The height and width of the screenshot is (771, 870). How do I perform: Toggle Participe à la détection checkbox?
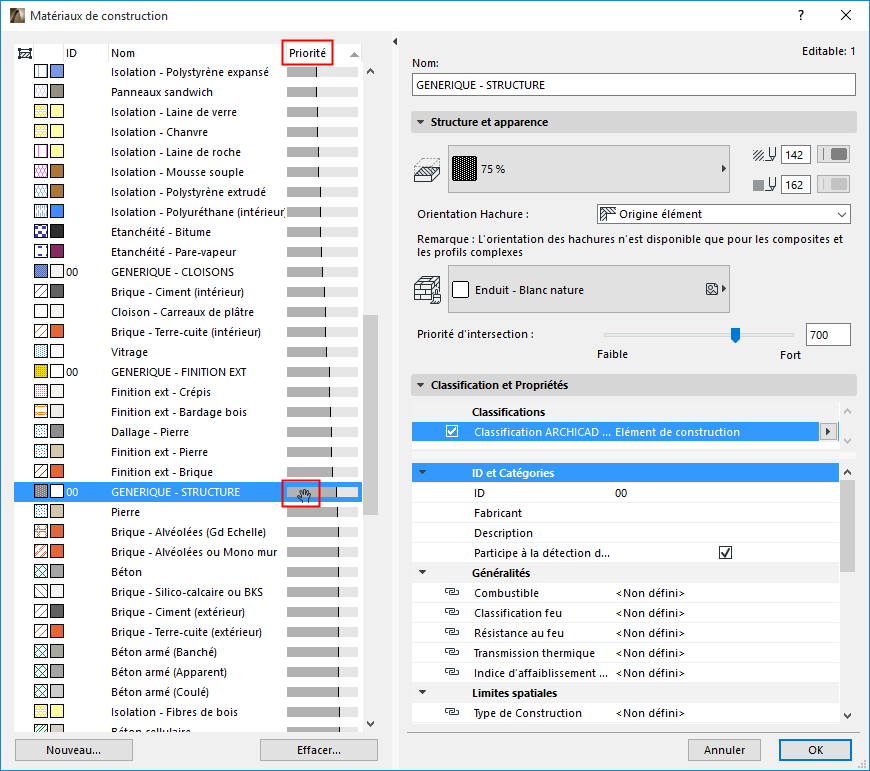tap(725, 552)
